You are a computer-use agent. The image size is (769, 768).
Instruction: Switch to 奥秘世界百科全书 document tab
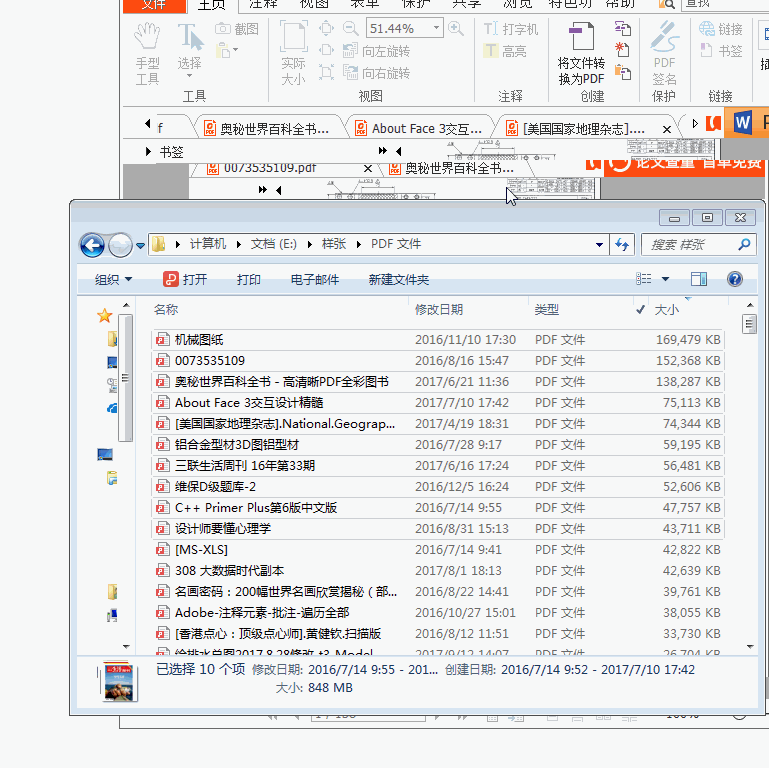click(269, 128)
